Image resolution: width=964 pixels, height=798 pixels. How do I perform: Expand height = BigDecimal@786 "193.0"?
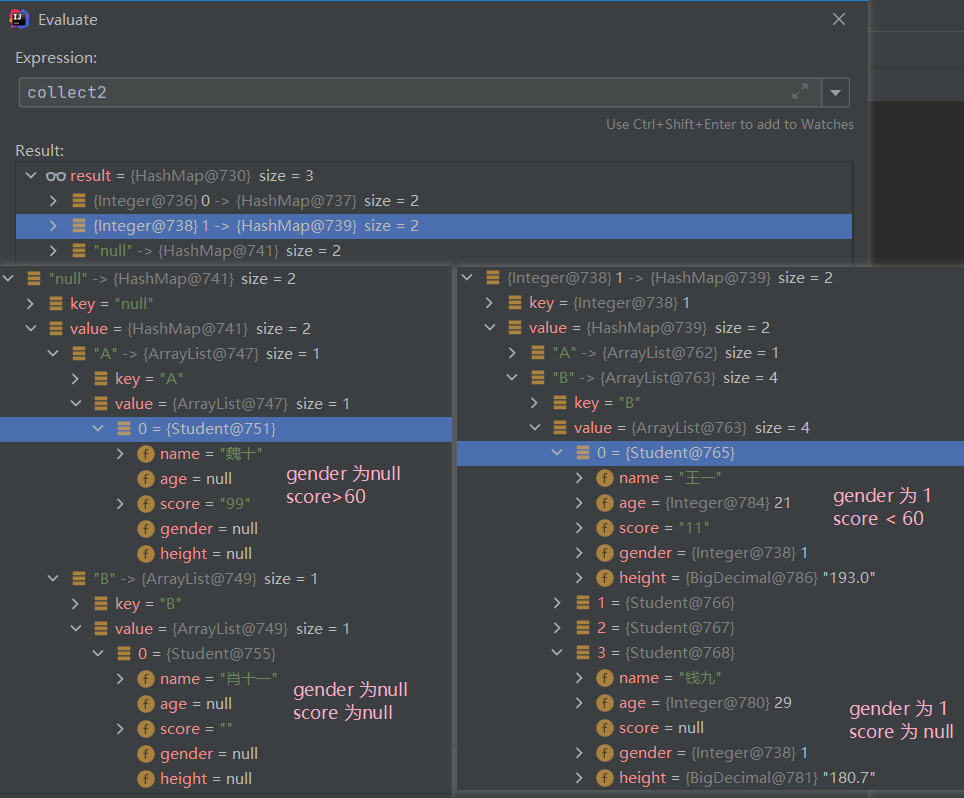coord(579,578)
